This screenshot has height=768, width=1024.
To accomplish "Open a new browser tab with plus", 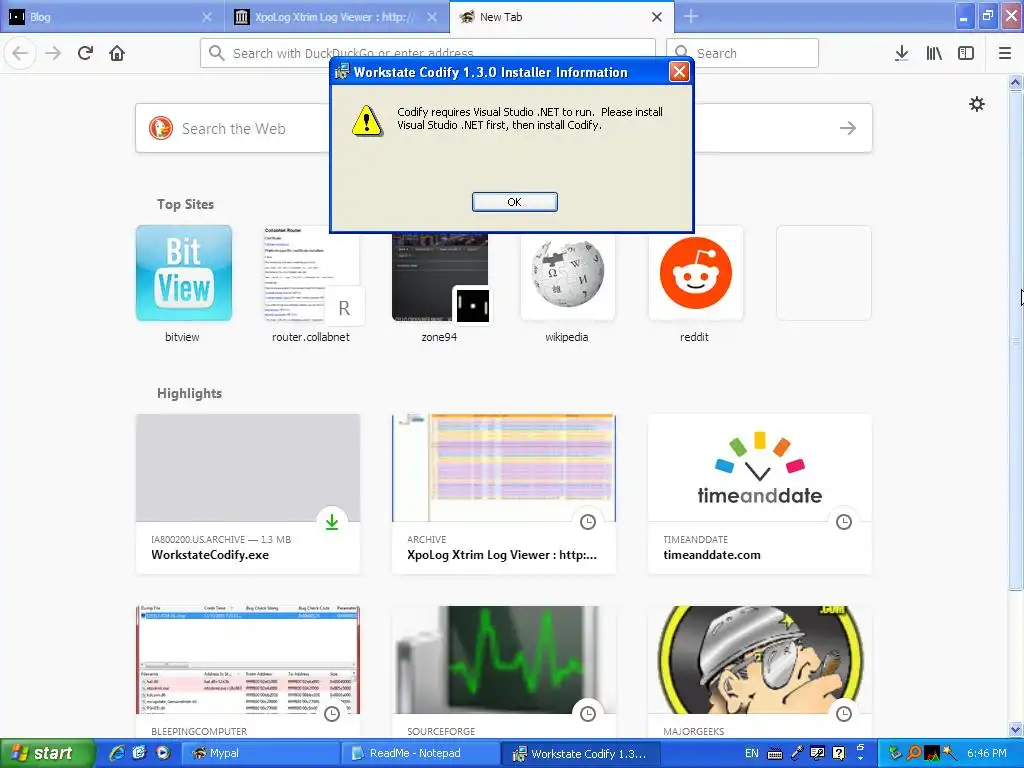I will click(691, 17).
